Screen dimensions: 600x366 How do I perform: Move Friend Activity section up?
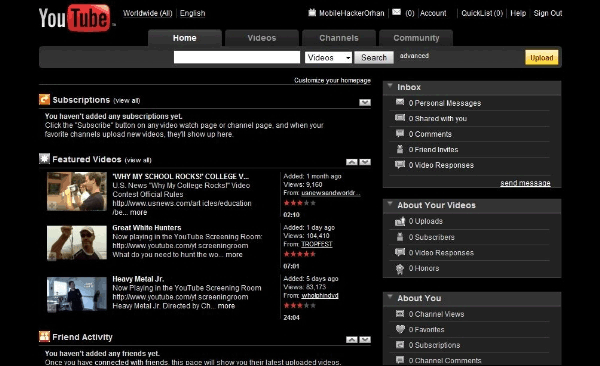click(x=352, y=340)
